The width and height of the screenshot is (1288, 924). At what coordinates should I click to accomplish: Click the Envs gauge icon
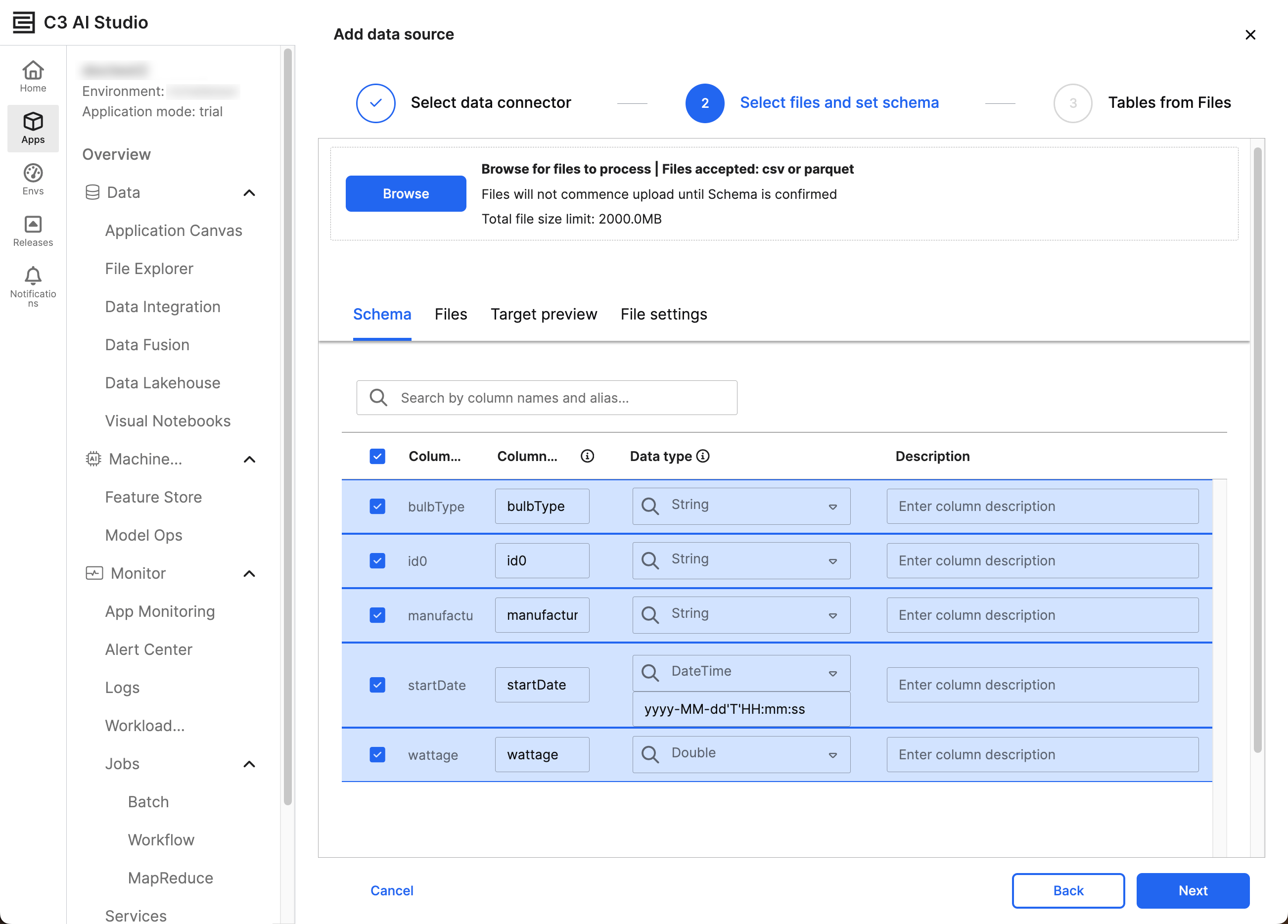tap(33, 173)
